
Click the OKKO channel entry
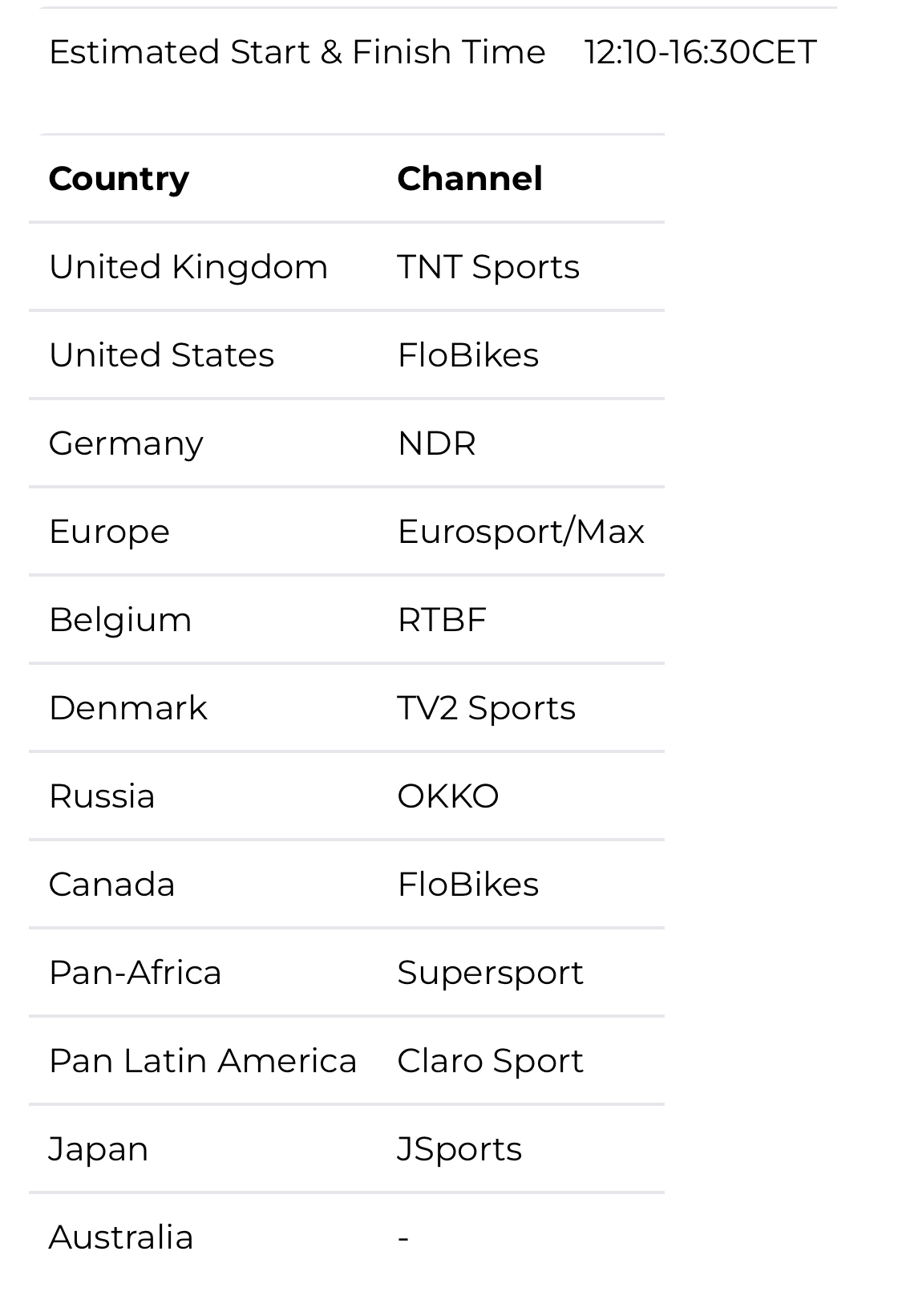click(448, 796)
